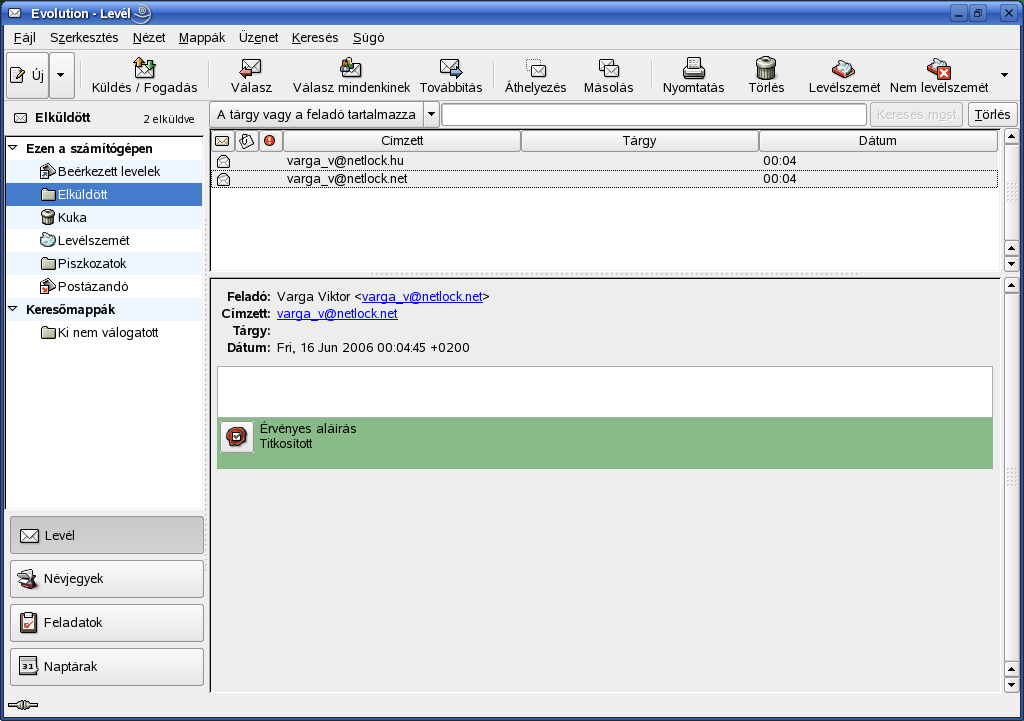Click the Válasz reply icon
The width and height of the screenshot is (1024, 721).
click(251, 67)
